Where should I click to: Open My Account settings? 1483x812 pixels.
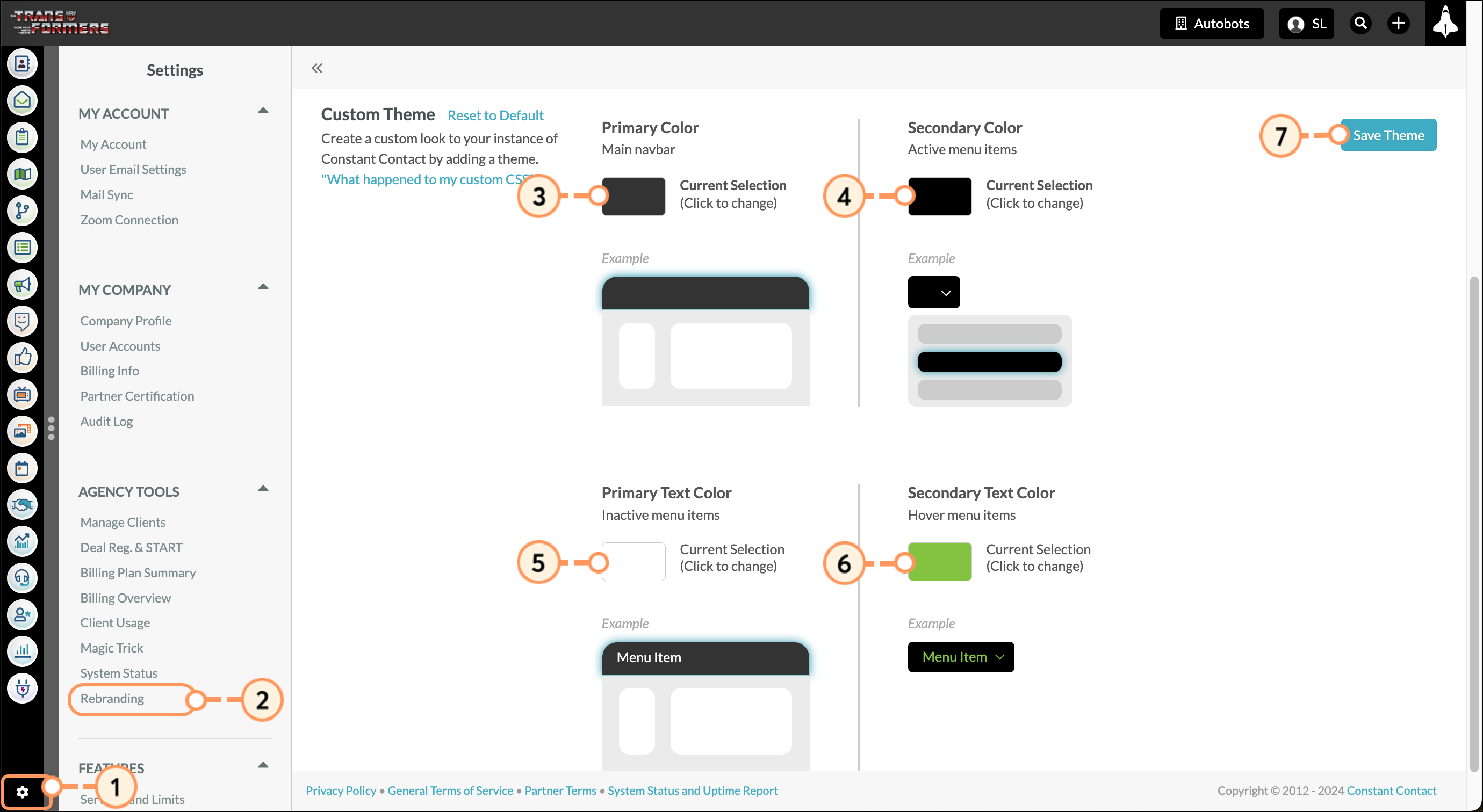[x=113, y=144]
